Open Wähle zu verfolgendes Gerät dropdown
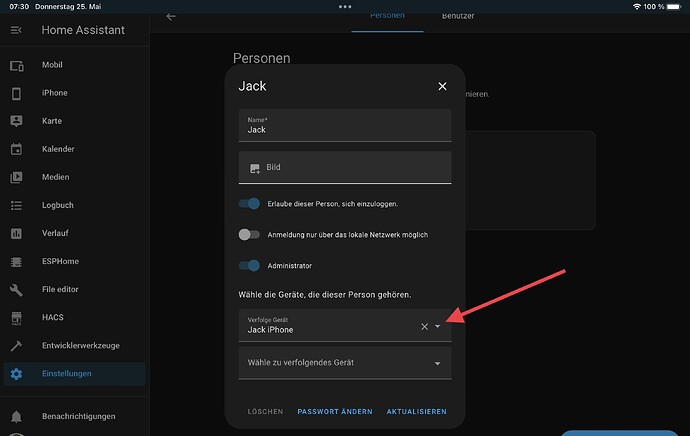Screen dimensions: 690x436 tap(345, 363)
